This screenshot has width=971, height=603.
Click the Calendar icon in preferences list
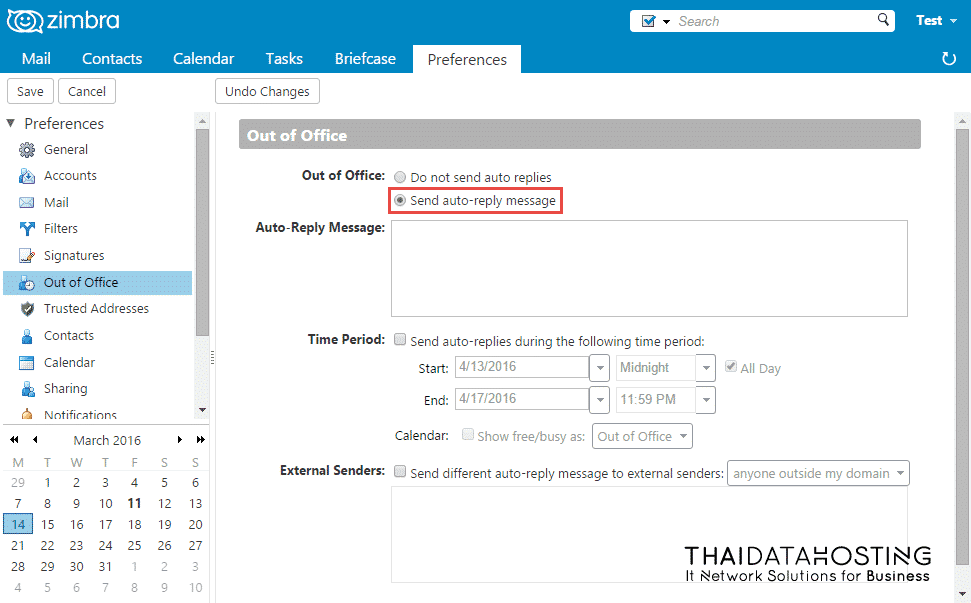27,363
